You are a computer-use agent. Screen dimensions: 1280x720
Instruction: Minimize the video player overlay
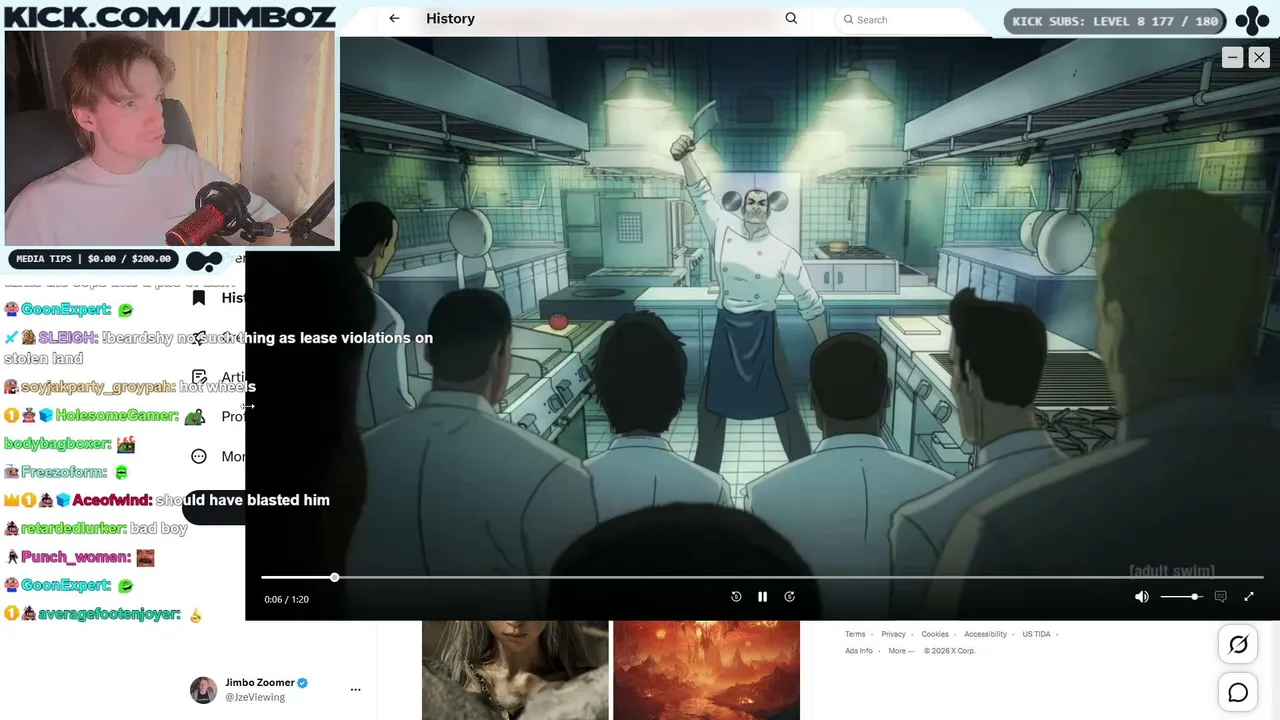(1232, 58)
